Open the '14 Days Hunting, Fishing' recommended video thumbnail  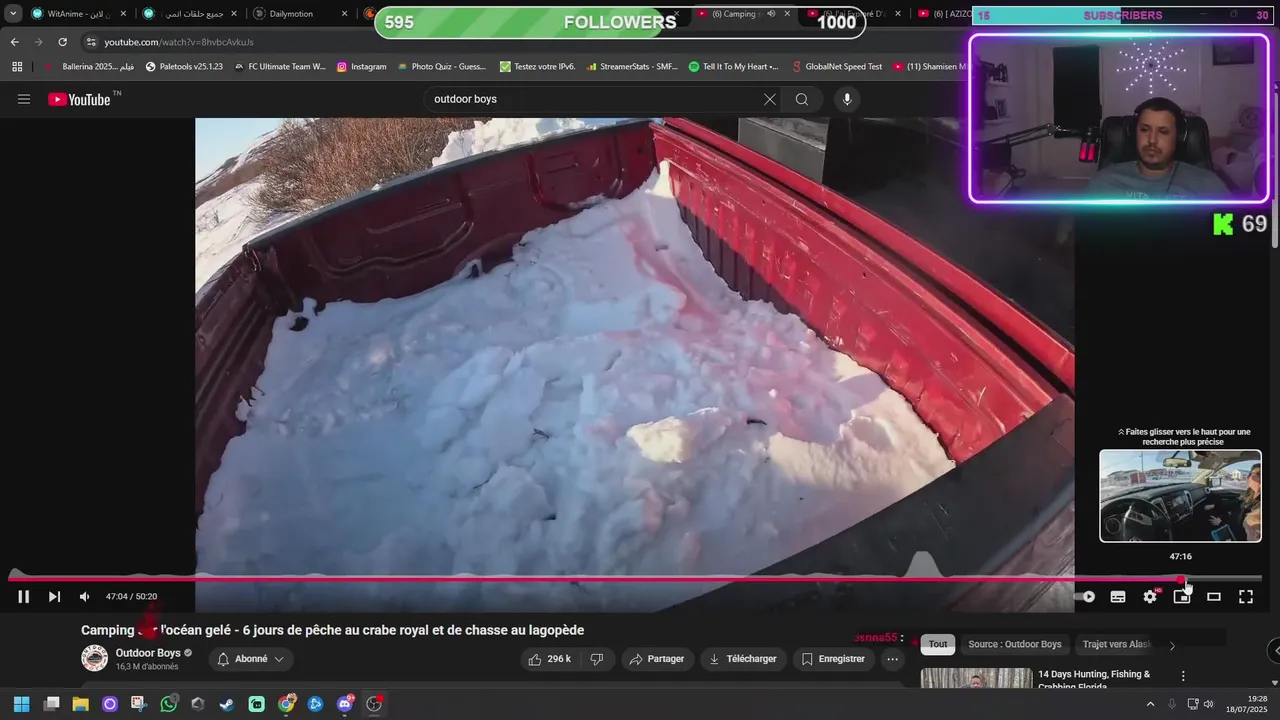coord(976,679)
